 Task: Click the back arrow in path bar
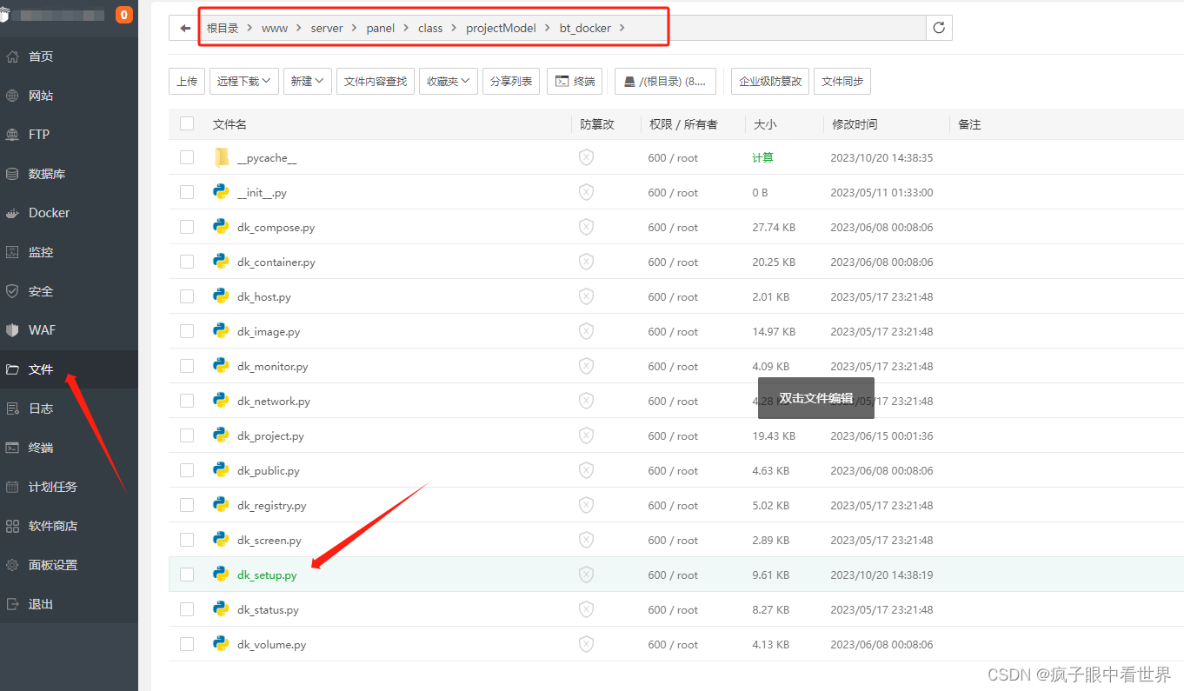coord(185,28)
